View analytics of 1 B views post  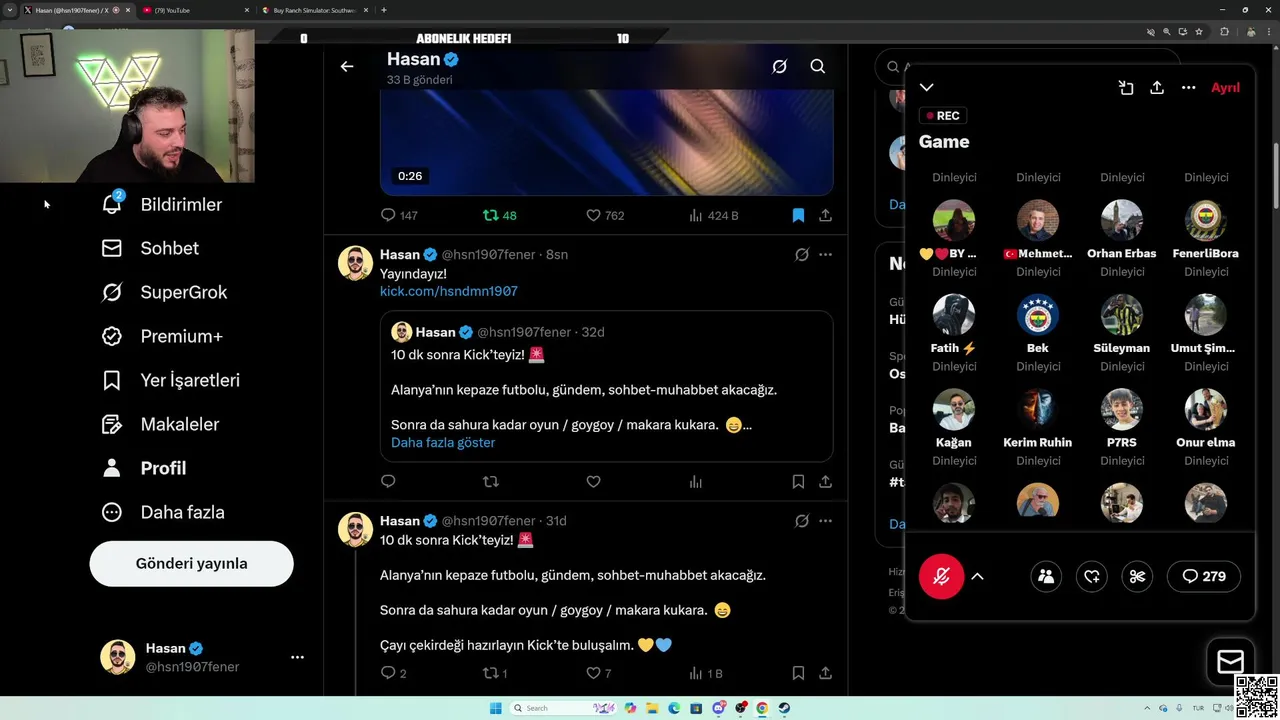pos(705,673)
